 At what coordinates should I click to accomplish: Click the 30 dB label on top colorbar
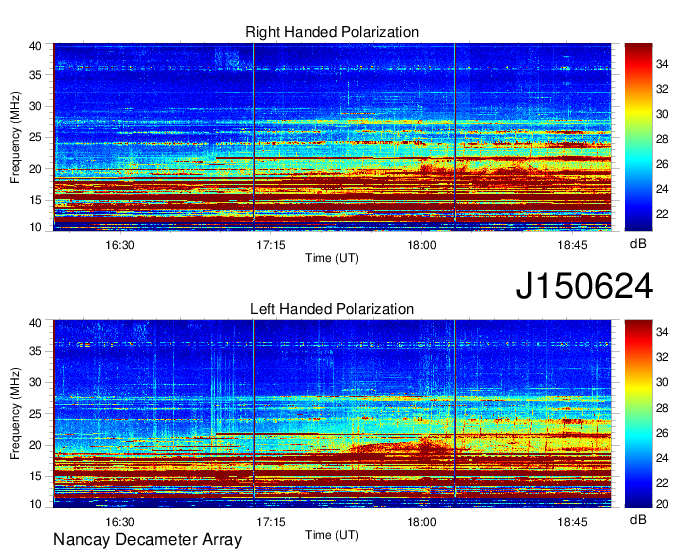coord(662,114)
